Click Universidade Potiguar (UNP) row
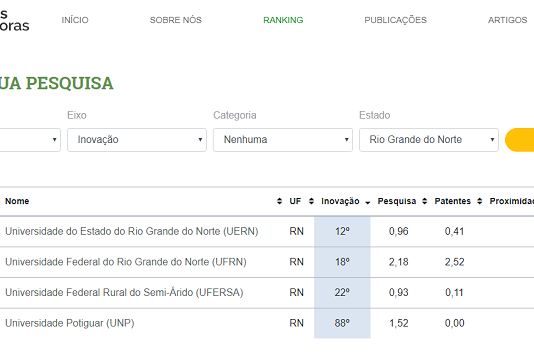The width and height of the screenshot is (534, 364). (267, 323)
